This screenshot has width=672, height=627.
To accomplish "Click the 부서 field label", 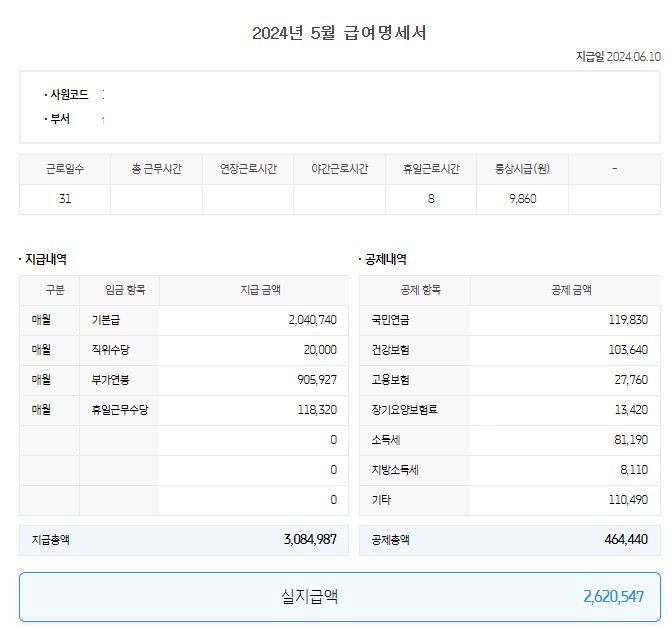I will click(x=60, y=119).
